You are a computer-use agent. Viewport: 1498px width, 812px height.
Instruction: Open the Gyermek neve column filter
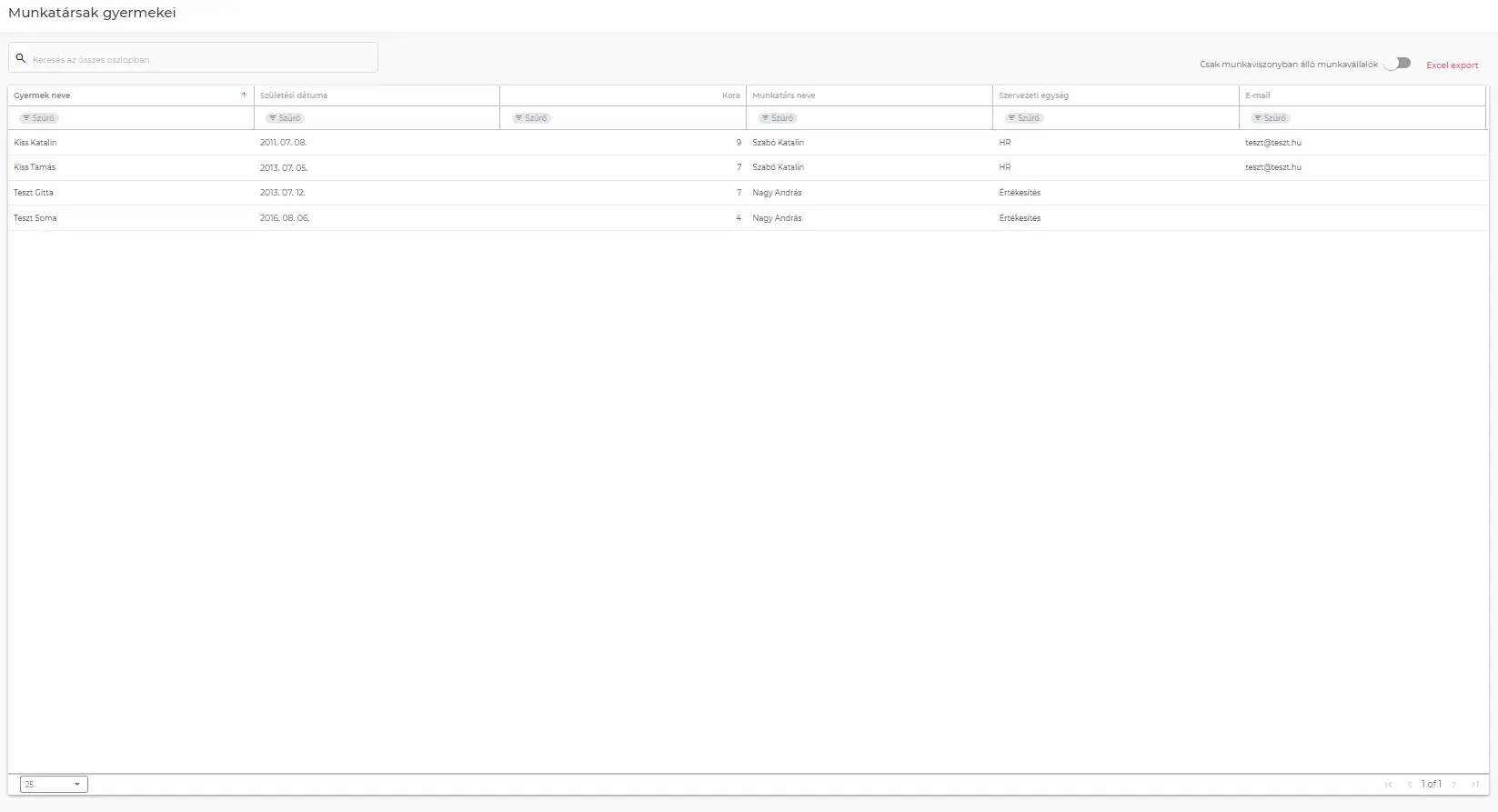[x=39, y=118]
